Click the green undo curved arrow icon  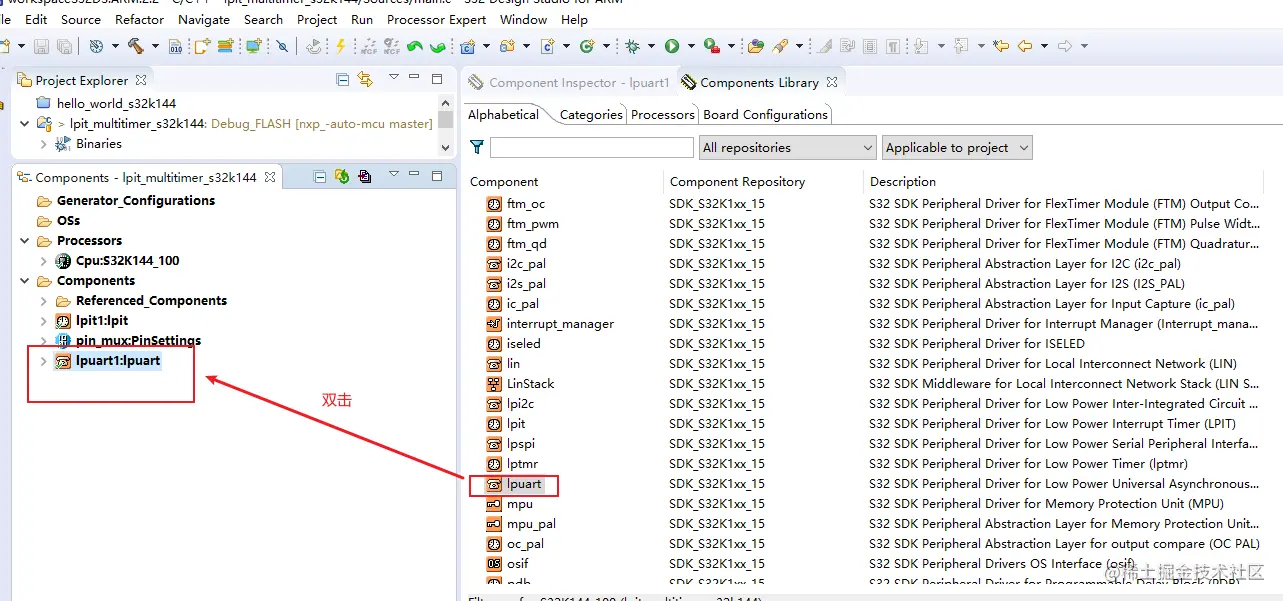(414, 46)
